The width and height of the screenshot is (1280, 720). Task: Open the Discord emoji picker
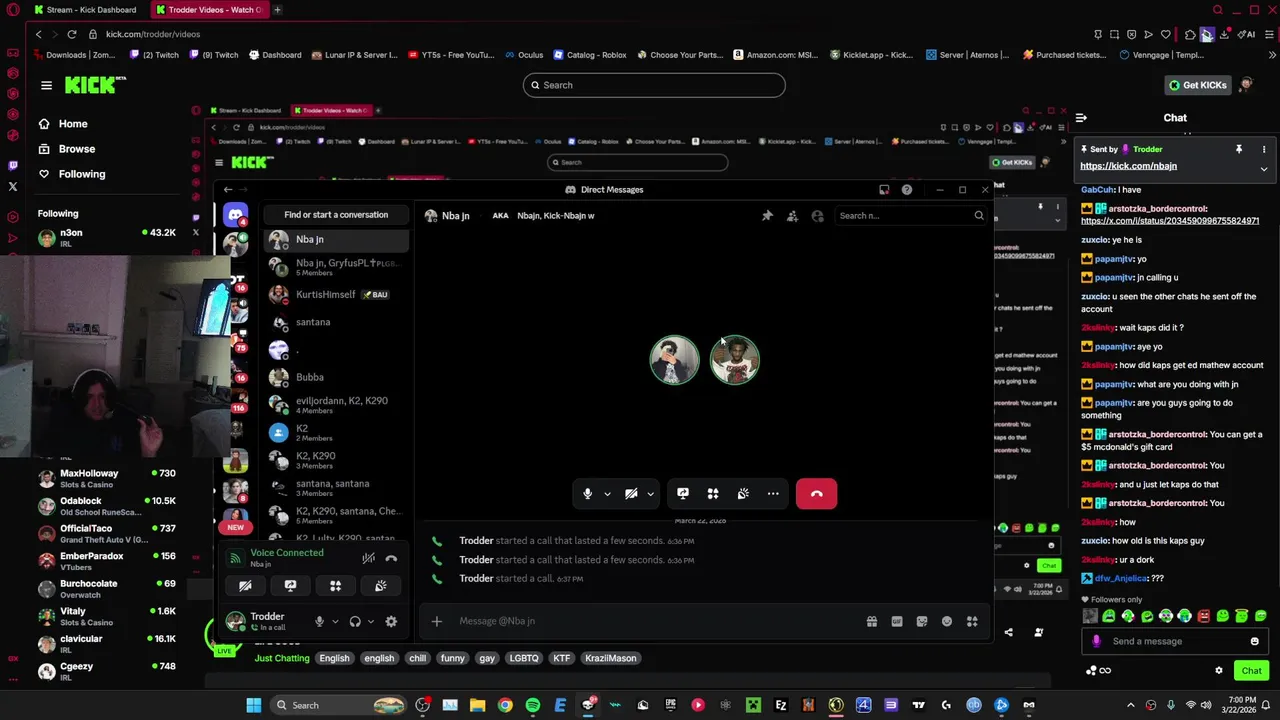pyautogui.click(x=946, y=621)
